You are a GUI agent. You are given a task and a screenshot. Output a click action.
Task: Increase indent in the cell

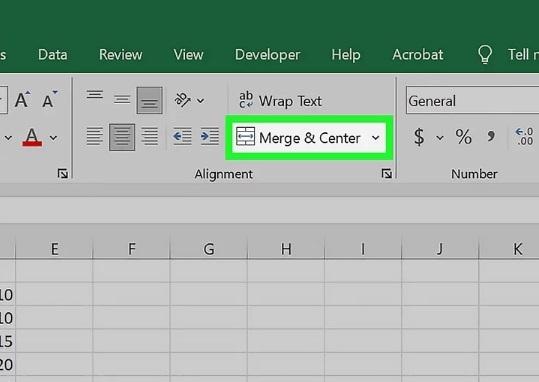click(x=210, y=137)
